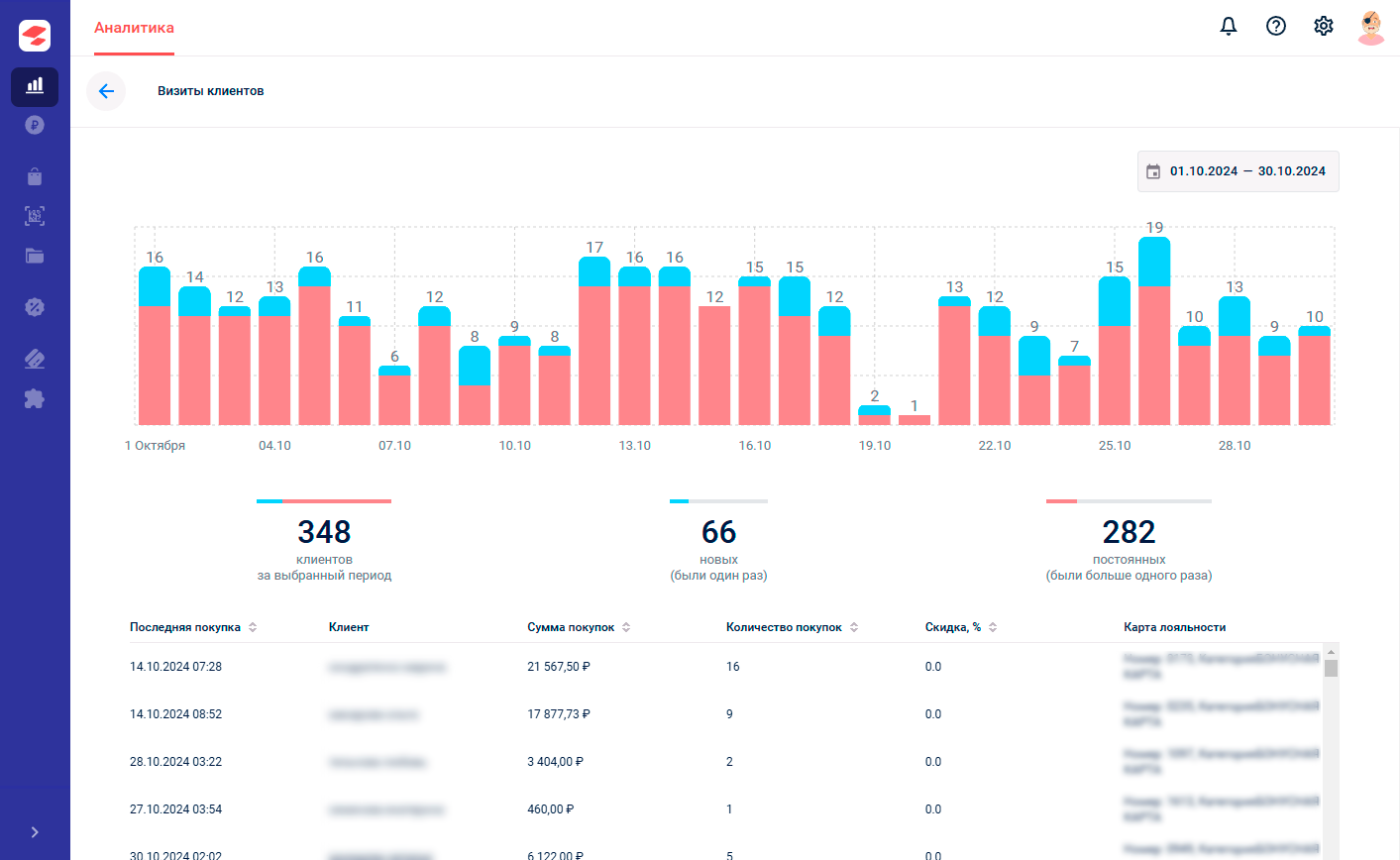This screenshot has width=1400, height=860.
Task: Click the 460,00 ₽ purchase sum
Action: coord(551,809)
